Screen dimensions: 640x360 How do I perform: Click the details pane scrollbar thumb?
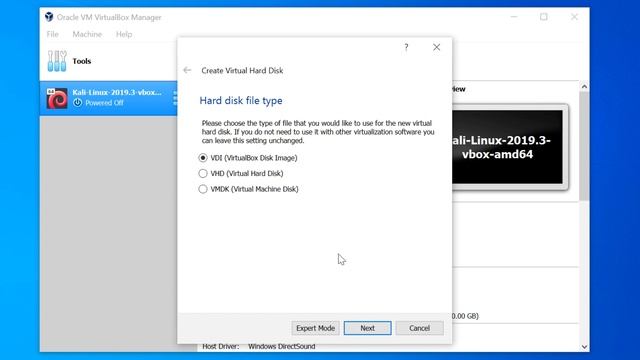click(x=584, y=146)
